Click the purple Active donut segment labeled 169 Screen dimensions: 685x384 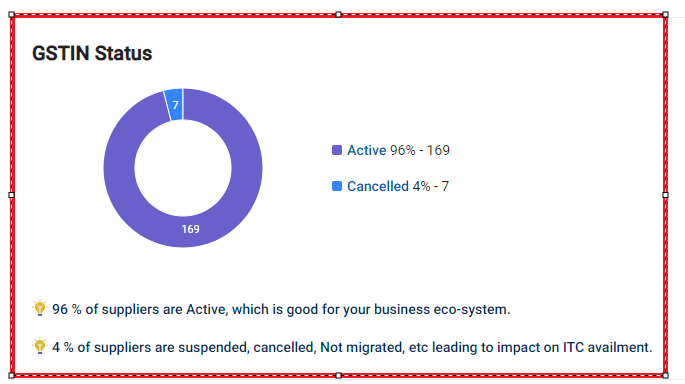(x=190, y=229)
